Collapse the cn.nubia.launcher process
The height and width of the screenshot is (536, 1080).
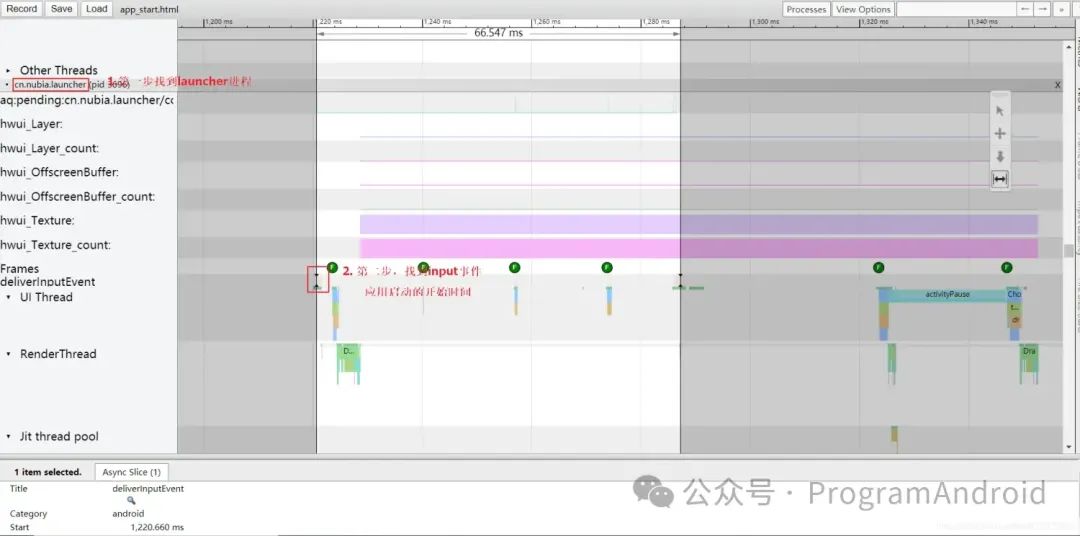(x=8, y=84)
